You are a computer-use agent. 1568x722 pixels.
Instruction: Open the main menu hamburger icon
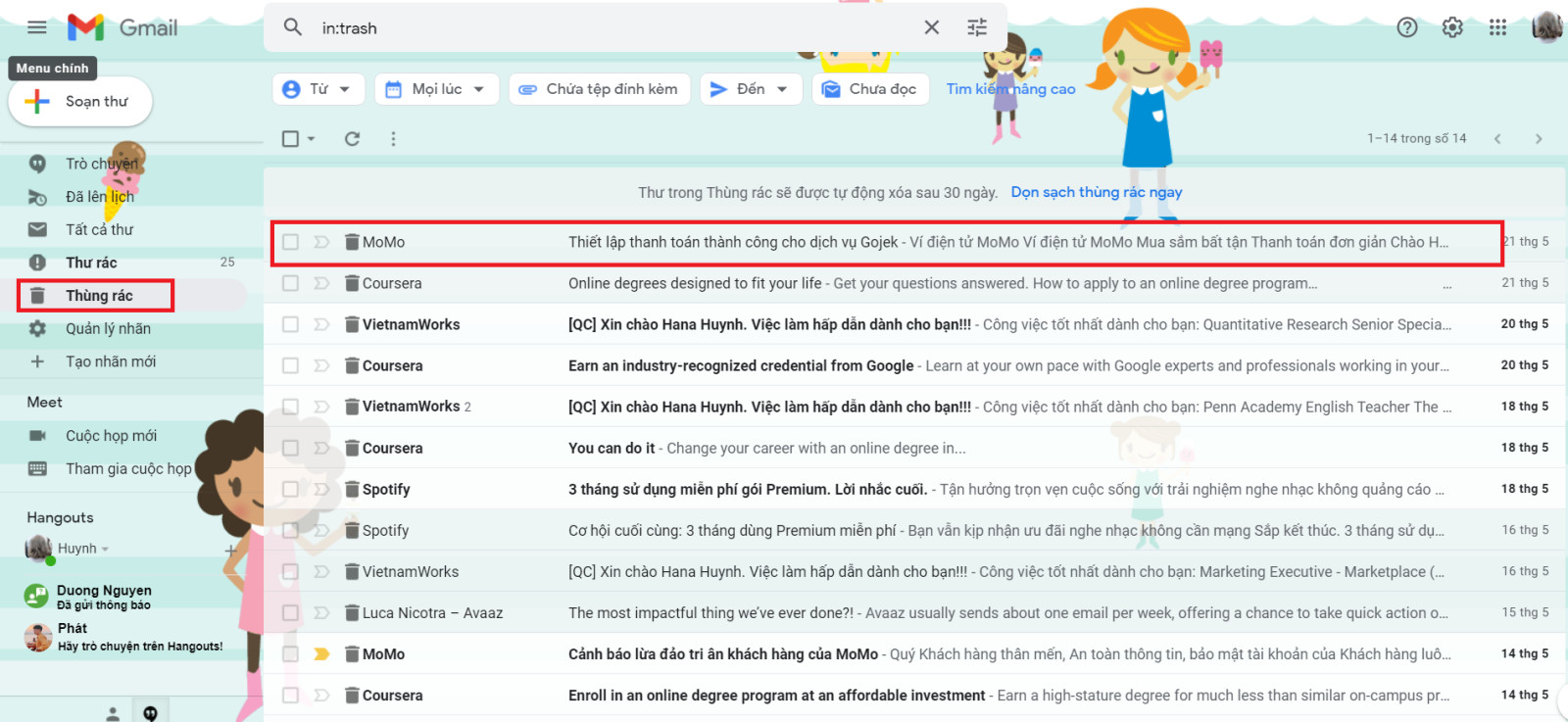(x=37, y=27)
